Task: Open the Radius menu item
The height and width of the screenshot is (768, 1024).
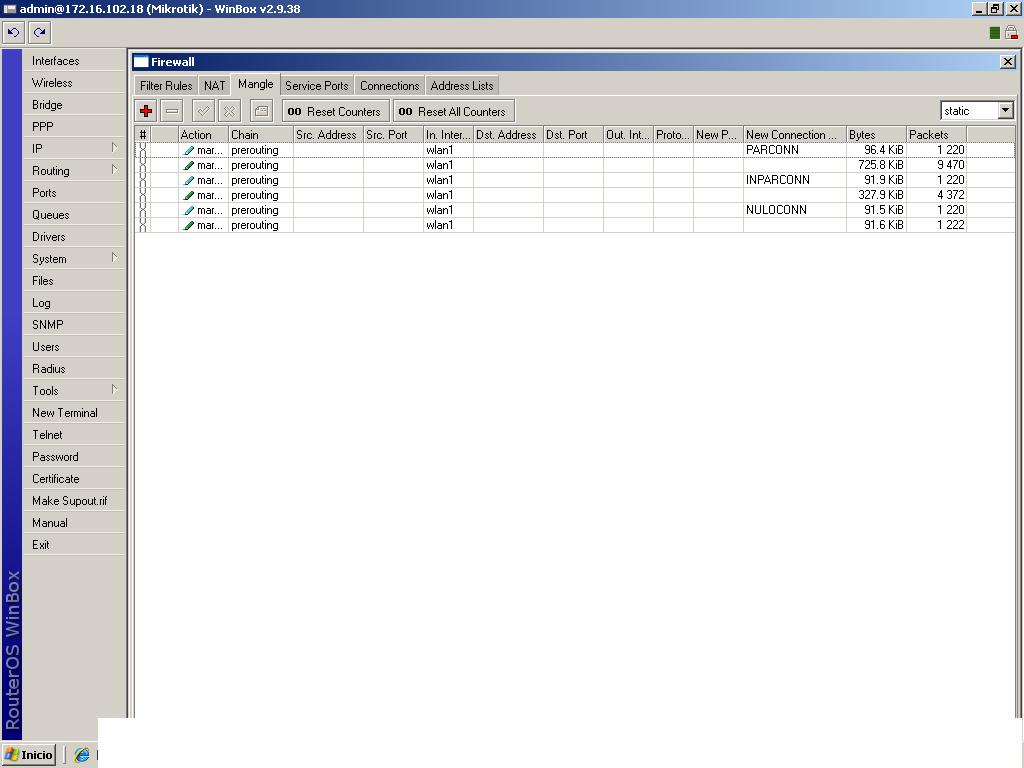Action: 74,368
